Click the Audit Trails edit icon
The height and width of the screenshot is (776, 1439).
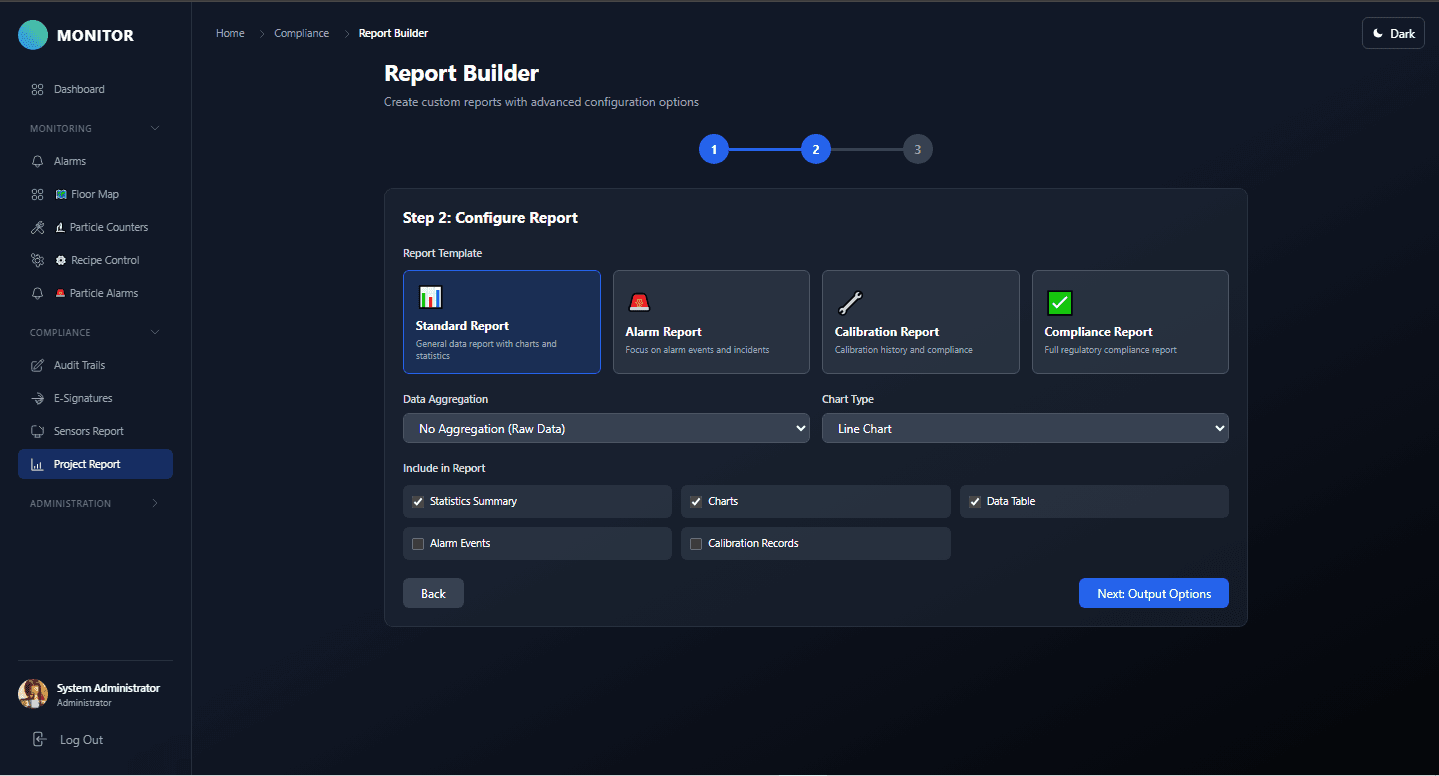coord(37,365)
